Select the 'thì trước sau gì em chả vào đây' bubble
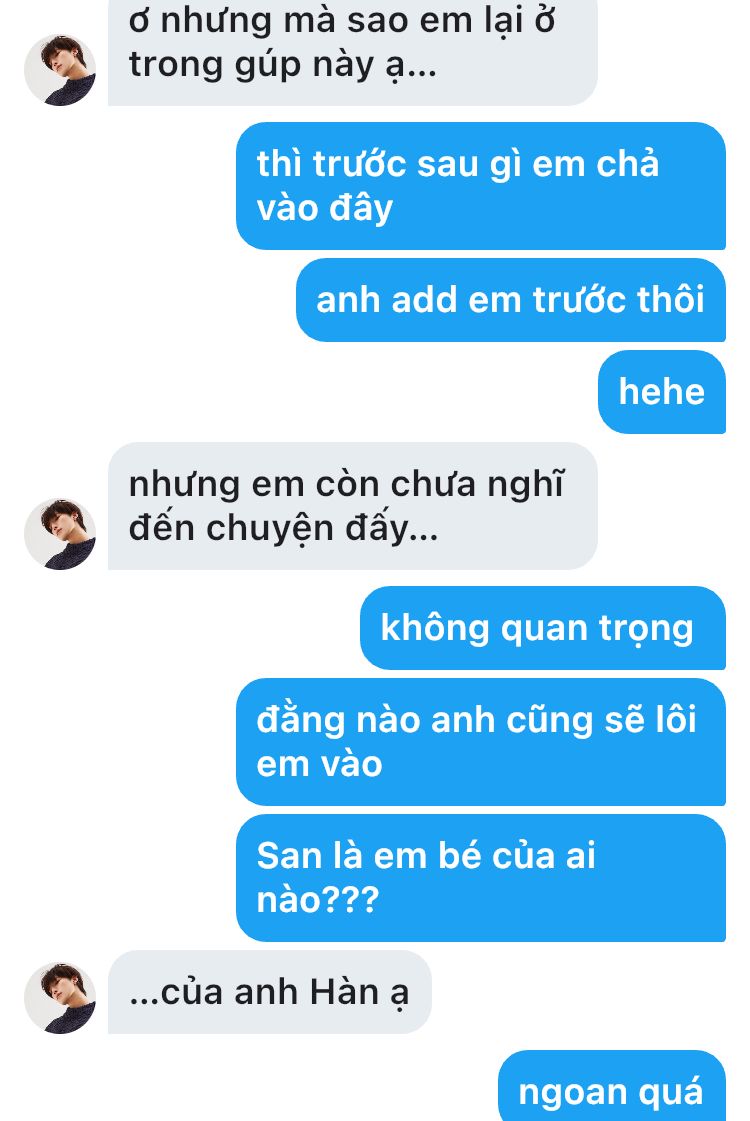Viewport: 750px width, 1121px height. pos(480,186)
